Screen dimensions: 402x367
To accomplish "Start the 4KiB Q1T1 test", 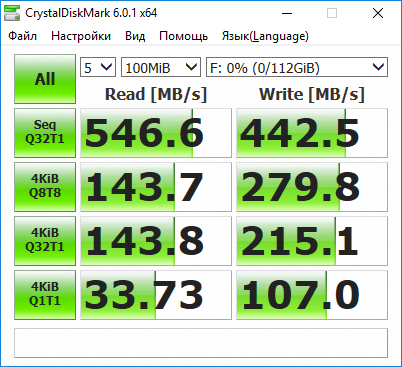I will tap(45, 295).
